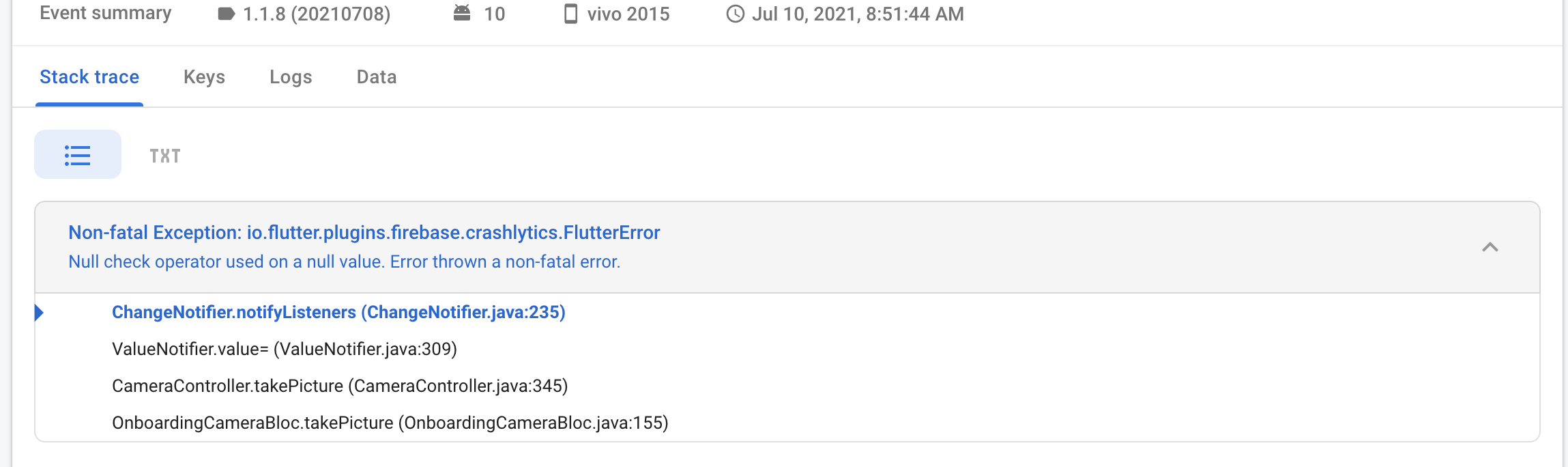Switch to the Logs tab

(x=291, y=77)
